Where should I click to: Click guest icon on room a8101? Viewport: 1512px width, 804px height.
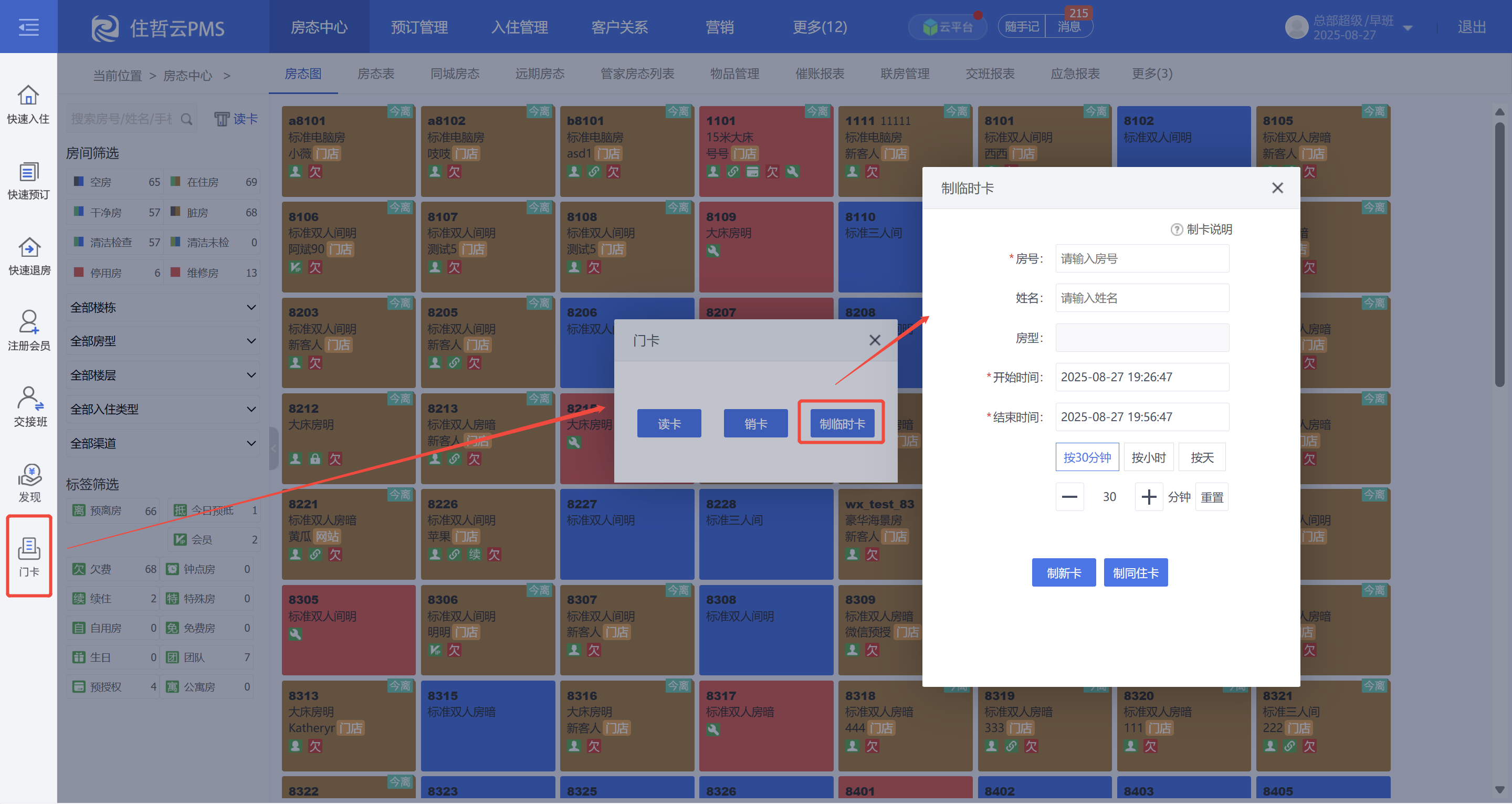click(295, 172)
